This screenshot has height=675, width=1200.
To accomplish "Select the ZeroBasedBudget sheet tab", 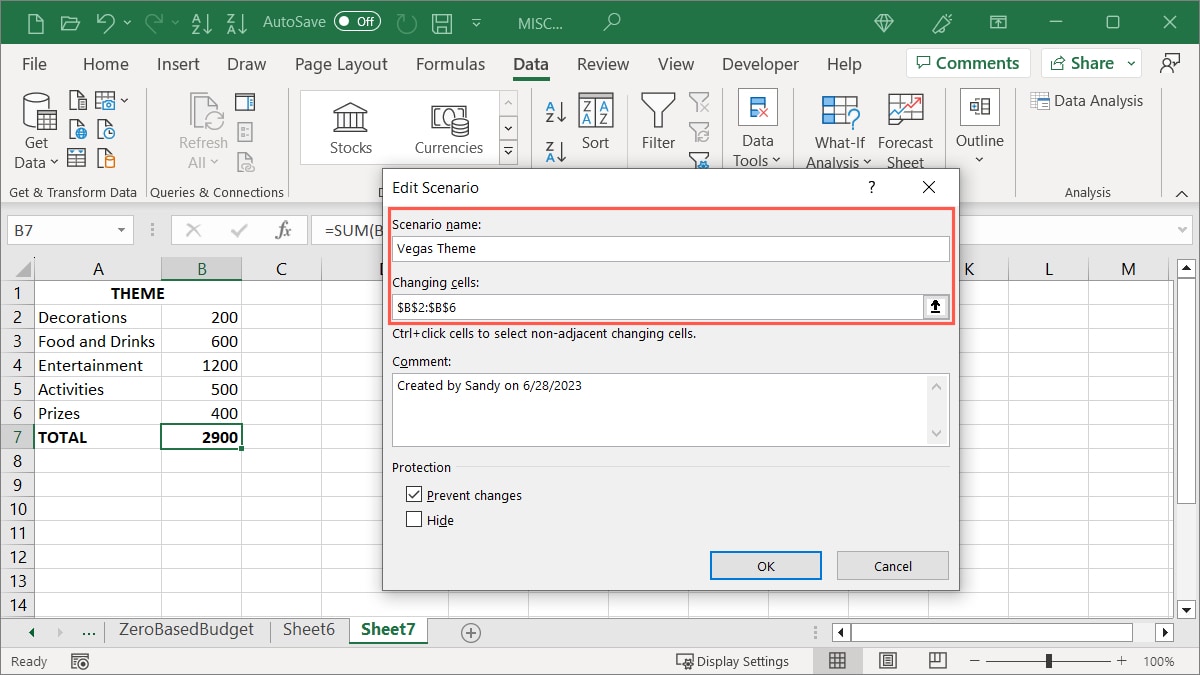I will point(186,630).
